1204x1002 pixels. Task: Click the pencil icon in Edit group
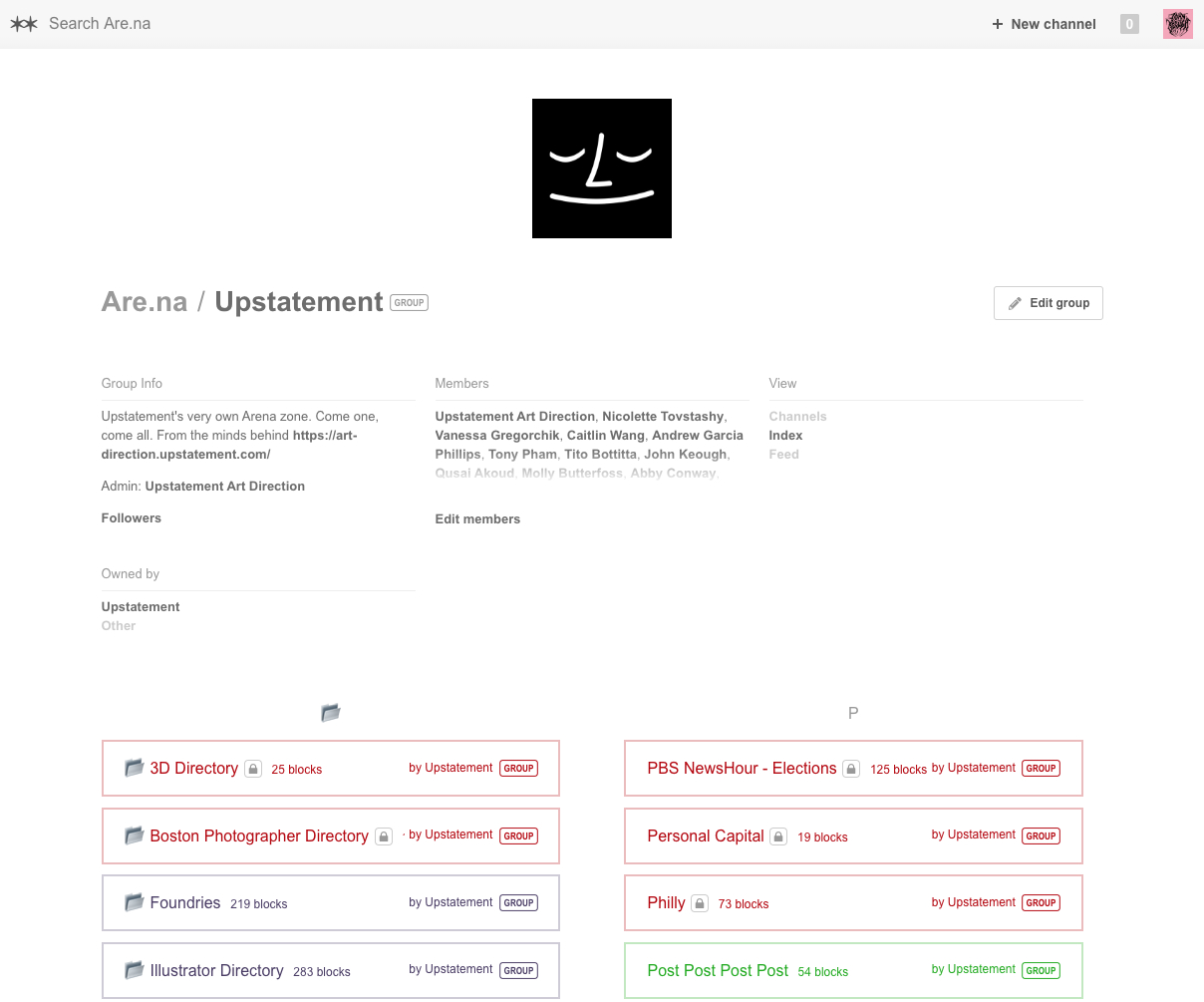(1015, 303)
